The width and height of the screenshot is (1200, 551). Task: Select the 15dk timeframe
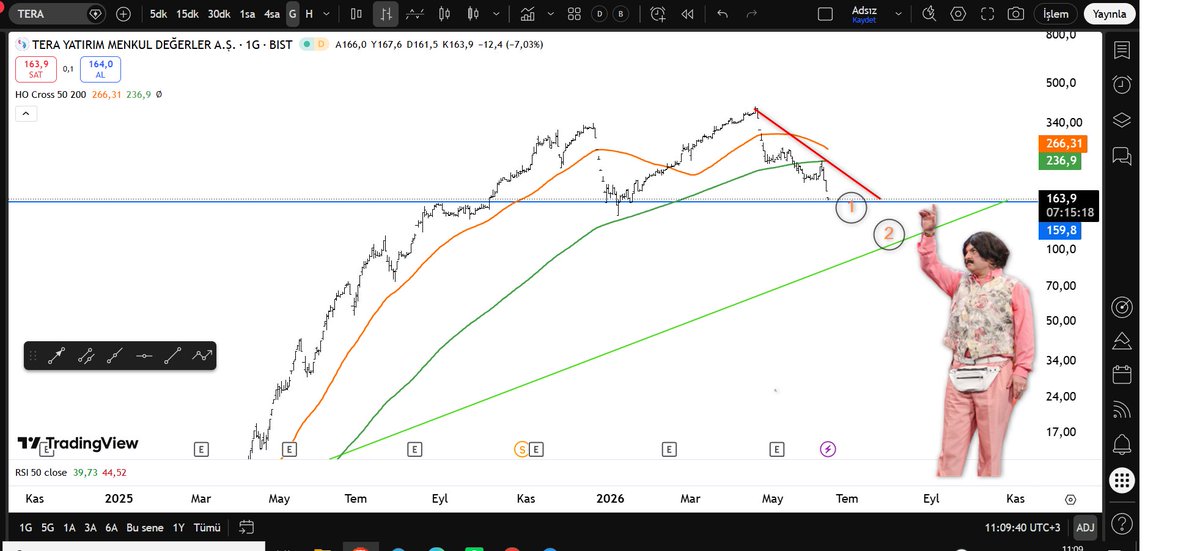[187, 14]
